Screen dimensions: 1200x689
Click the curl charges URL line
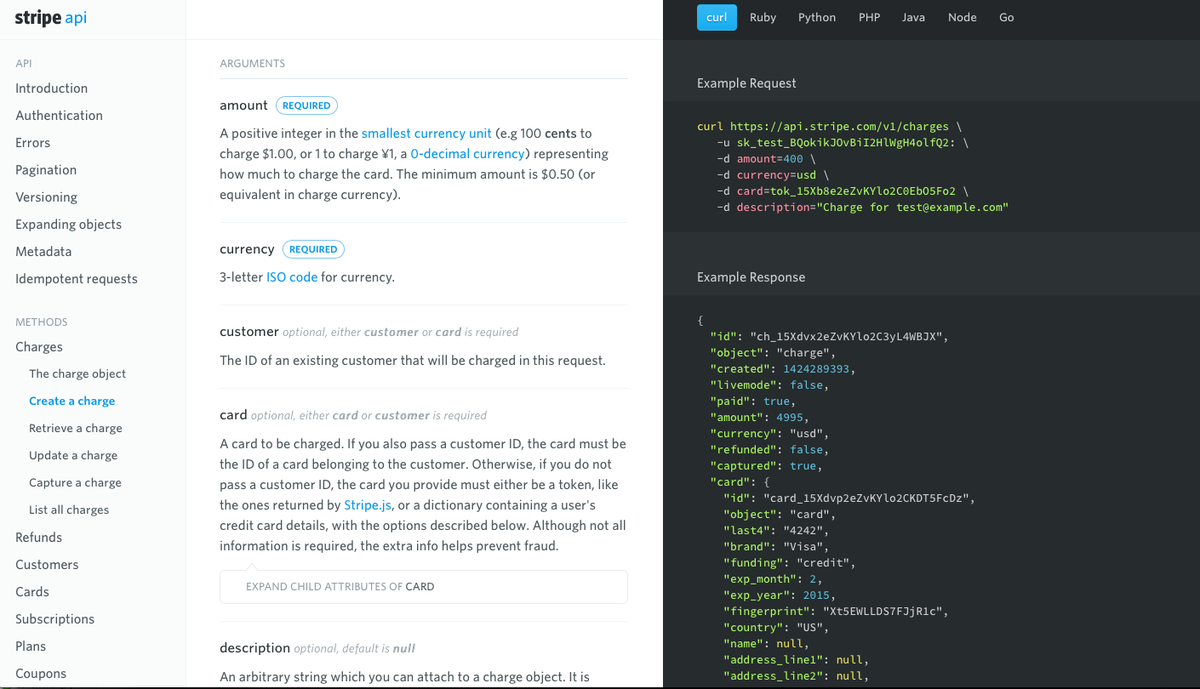click(x=829, y=127)
